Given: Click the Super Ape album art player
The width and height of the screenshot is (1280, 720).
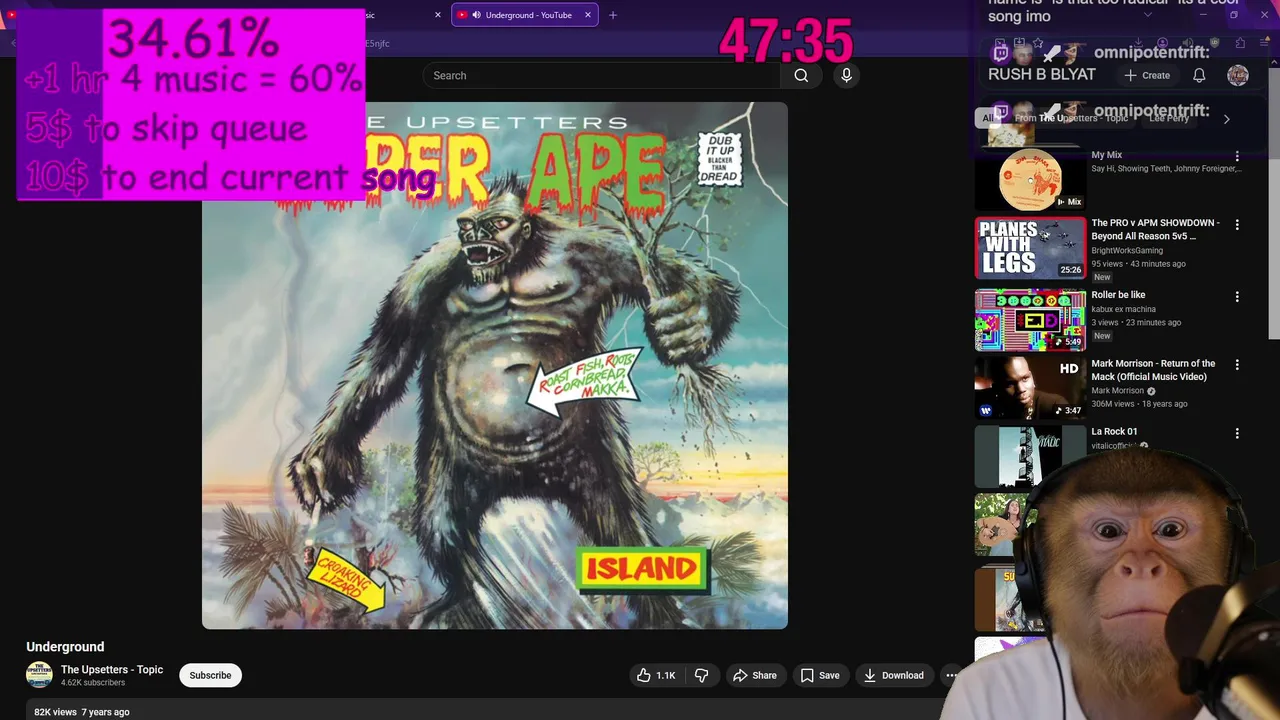Looking at the screenshot, I should click(495, 365).
